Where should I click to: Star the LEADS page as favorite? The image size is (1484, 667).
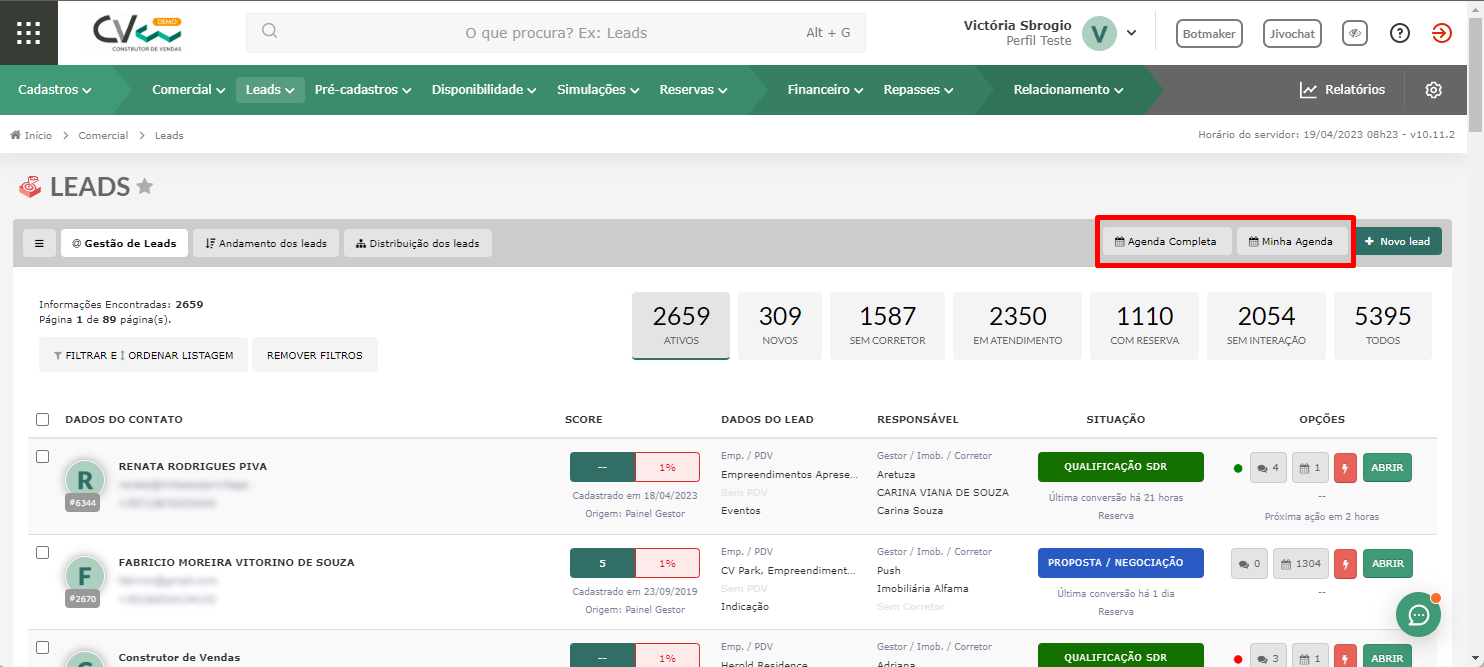coord(145,186)
